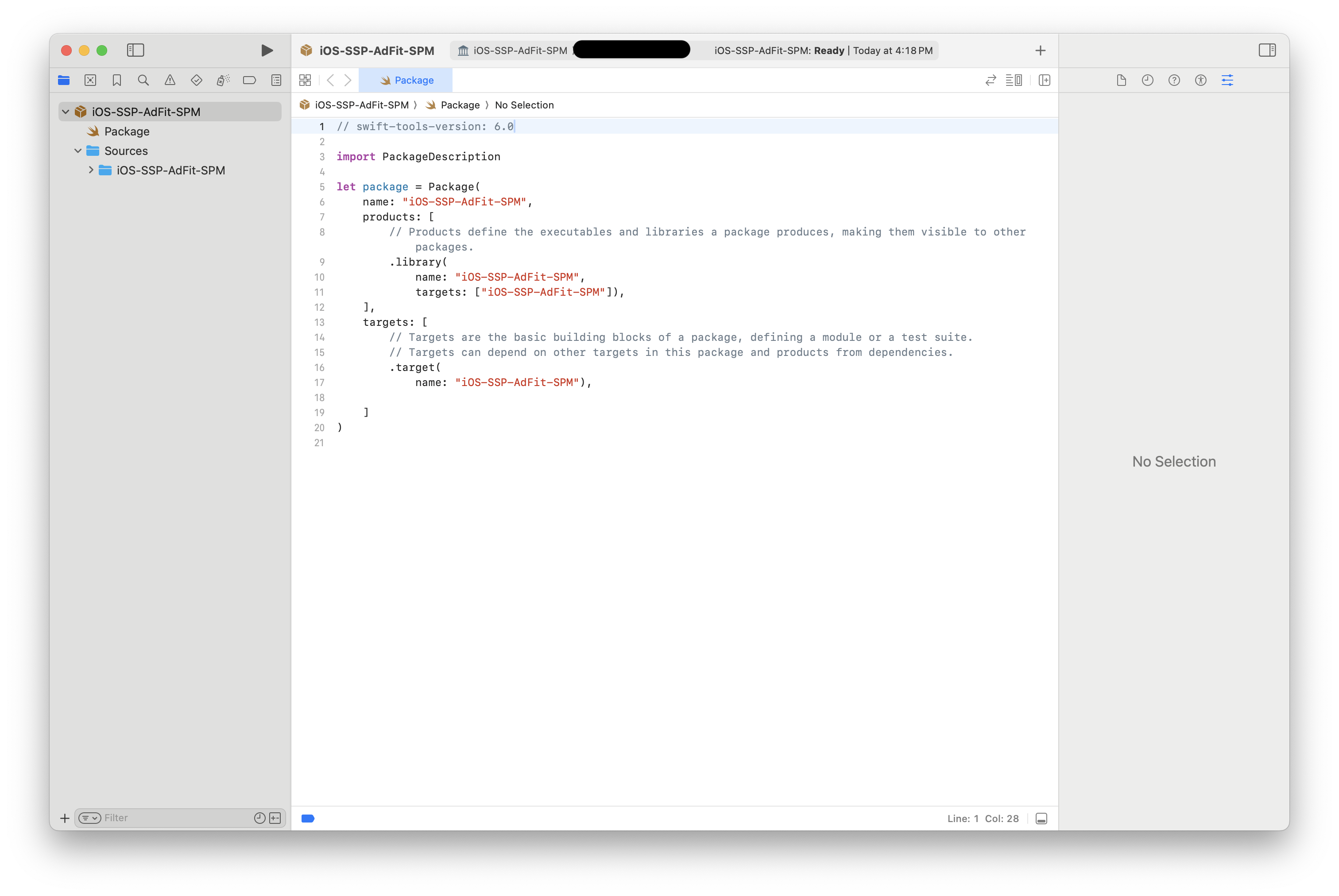Open the Source Control navigator
The width and height of the screenshot is (1339, 896).
pos(90,81)
